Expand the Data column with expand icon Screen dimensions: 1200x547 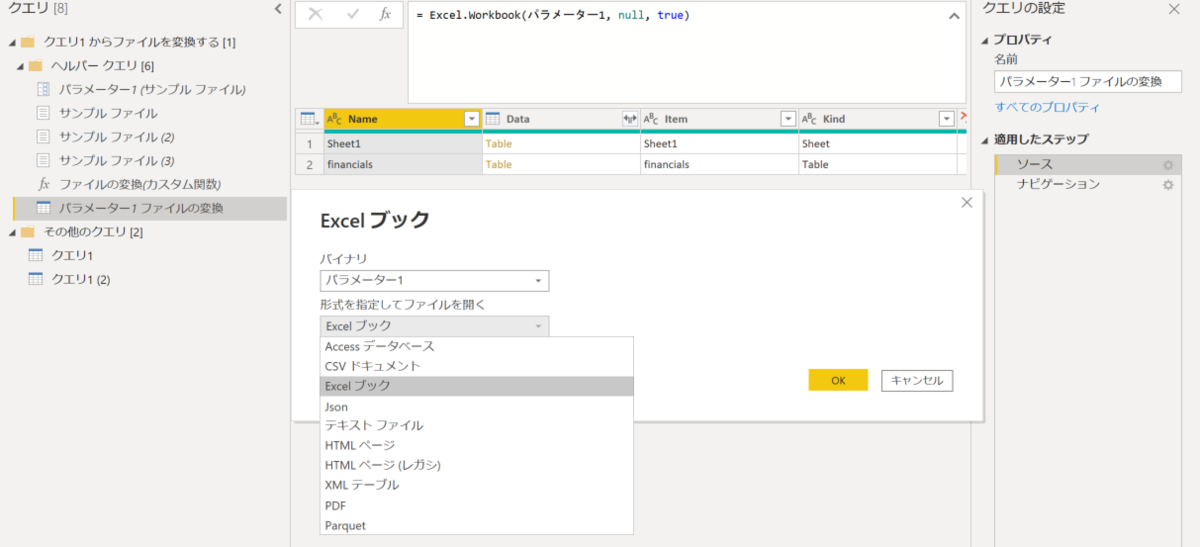[x=630, y=119]
